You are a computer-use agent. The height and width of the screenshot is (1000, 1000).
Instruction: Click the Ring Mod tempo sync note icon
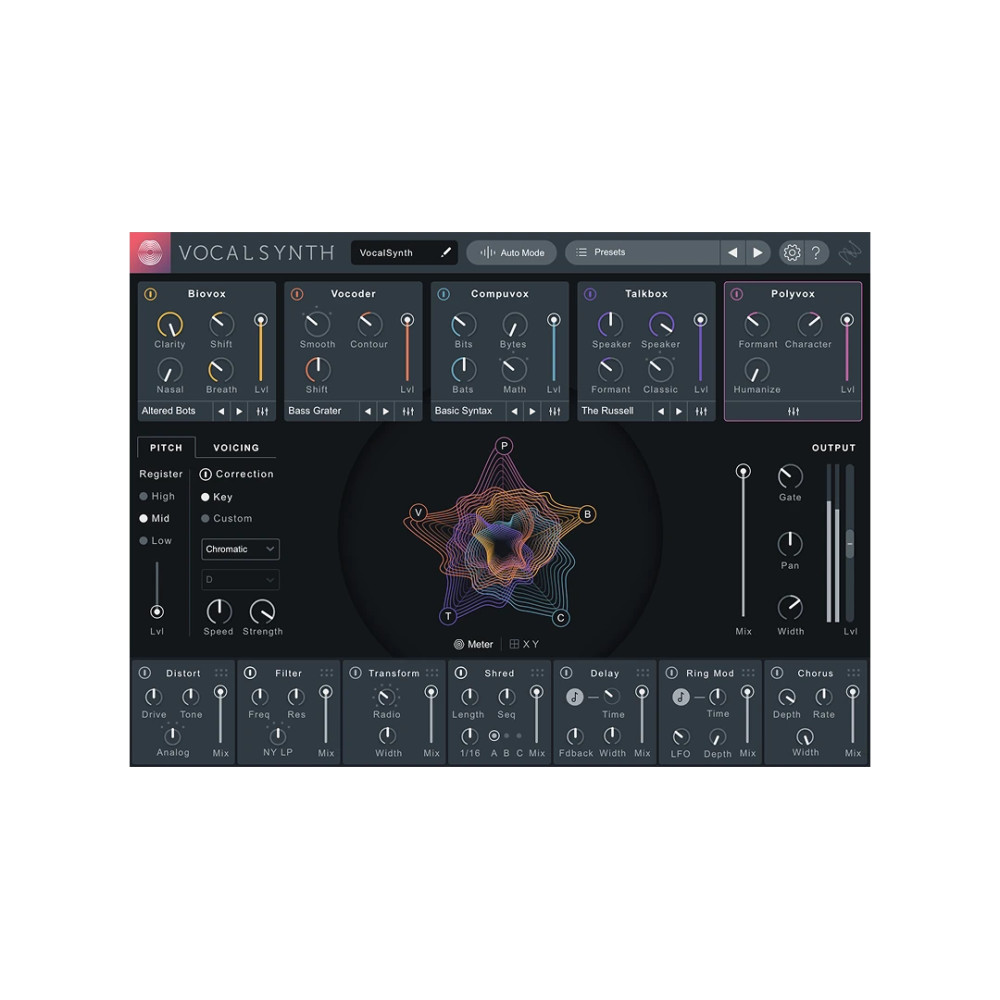681,697
